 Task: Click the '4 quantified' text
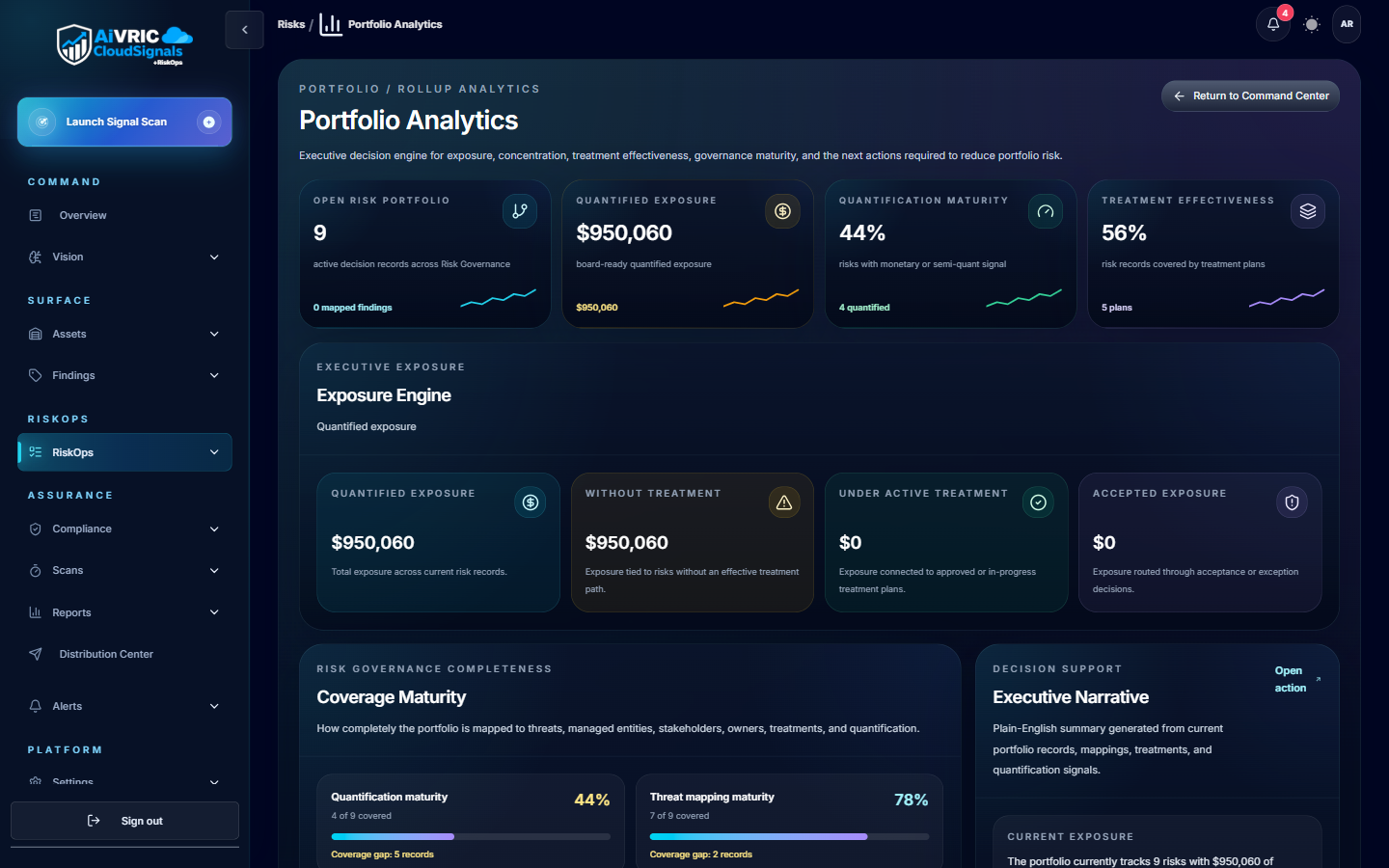(864, 308)
